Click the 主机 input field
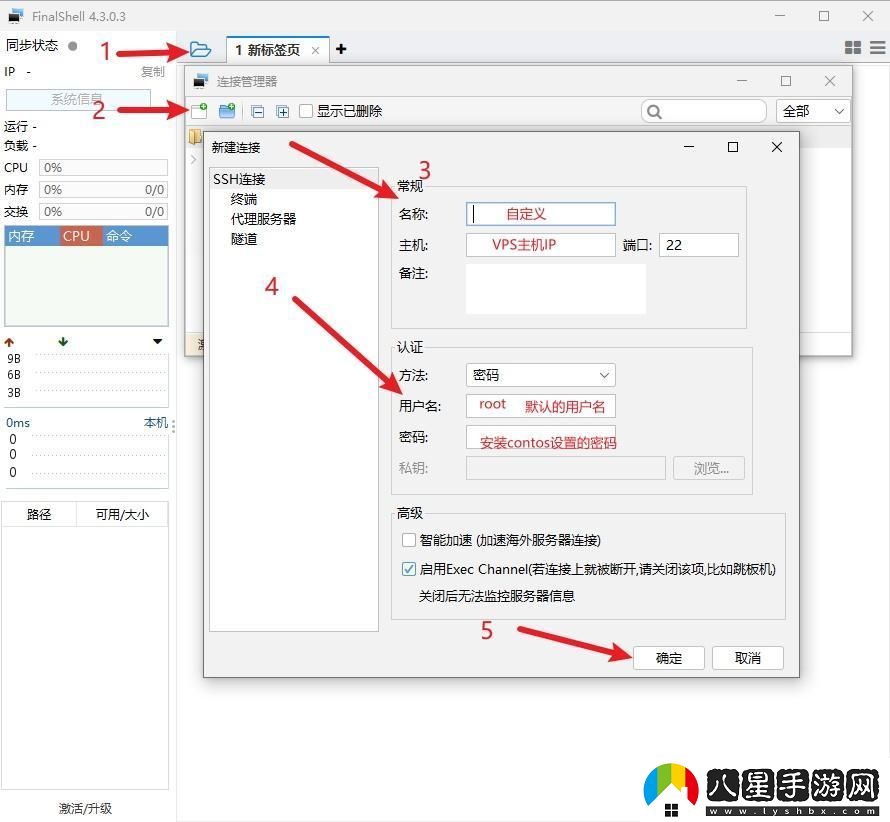 tap(540, 245)
